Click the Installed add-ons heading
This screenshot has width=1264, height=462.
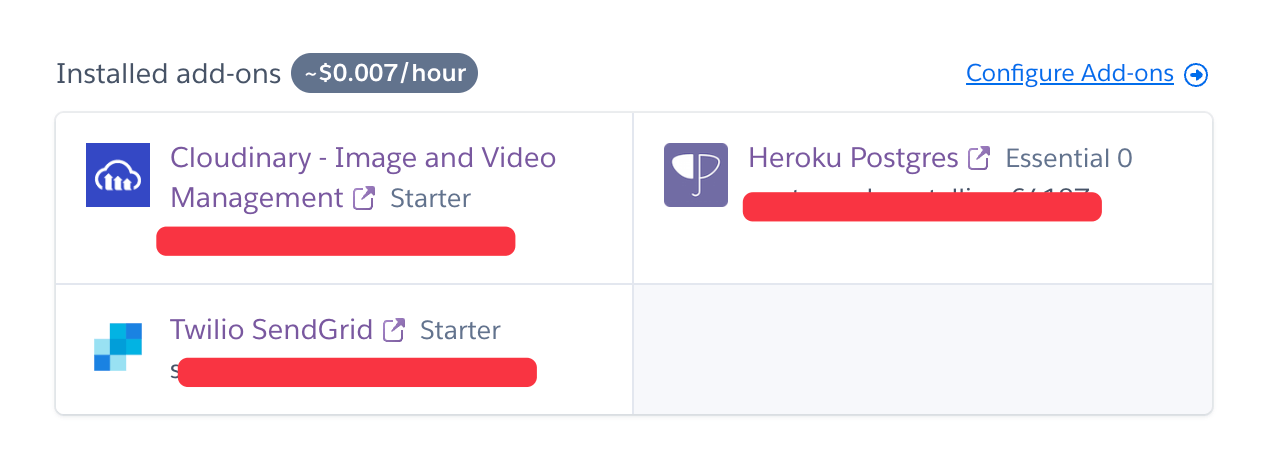pos(168,74)
